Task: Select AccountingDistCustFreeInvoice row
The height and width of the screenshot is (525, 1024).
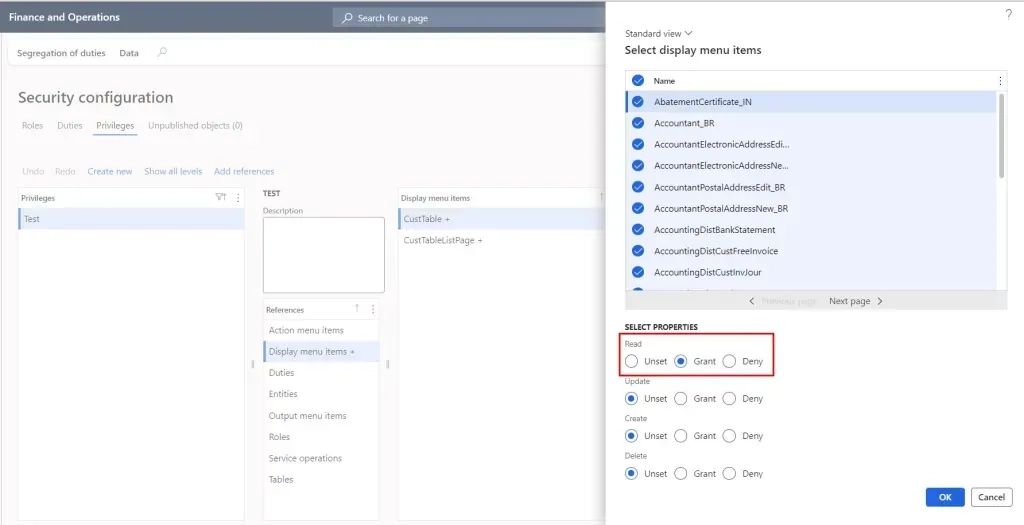Action: 811,251
